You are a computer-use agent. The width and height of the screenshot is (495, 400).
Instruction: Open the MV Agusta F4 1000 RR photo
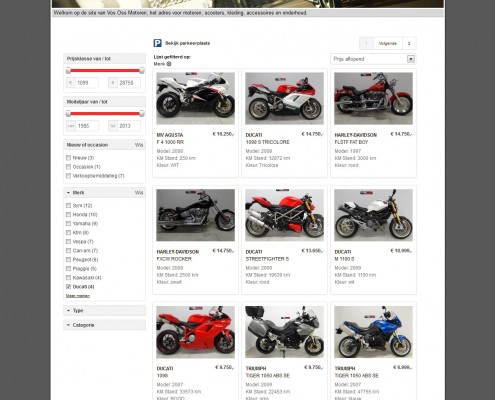pos(196,98)
